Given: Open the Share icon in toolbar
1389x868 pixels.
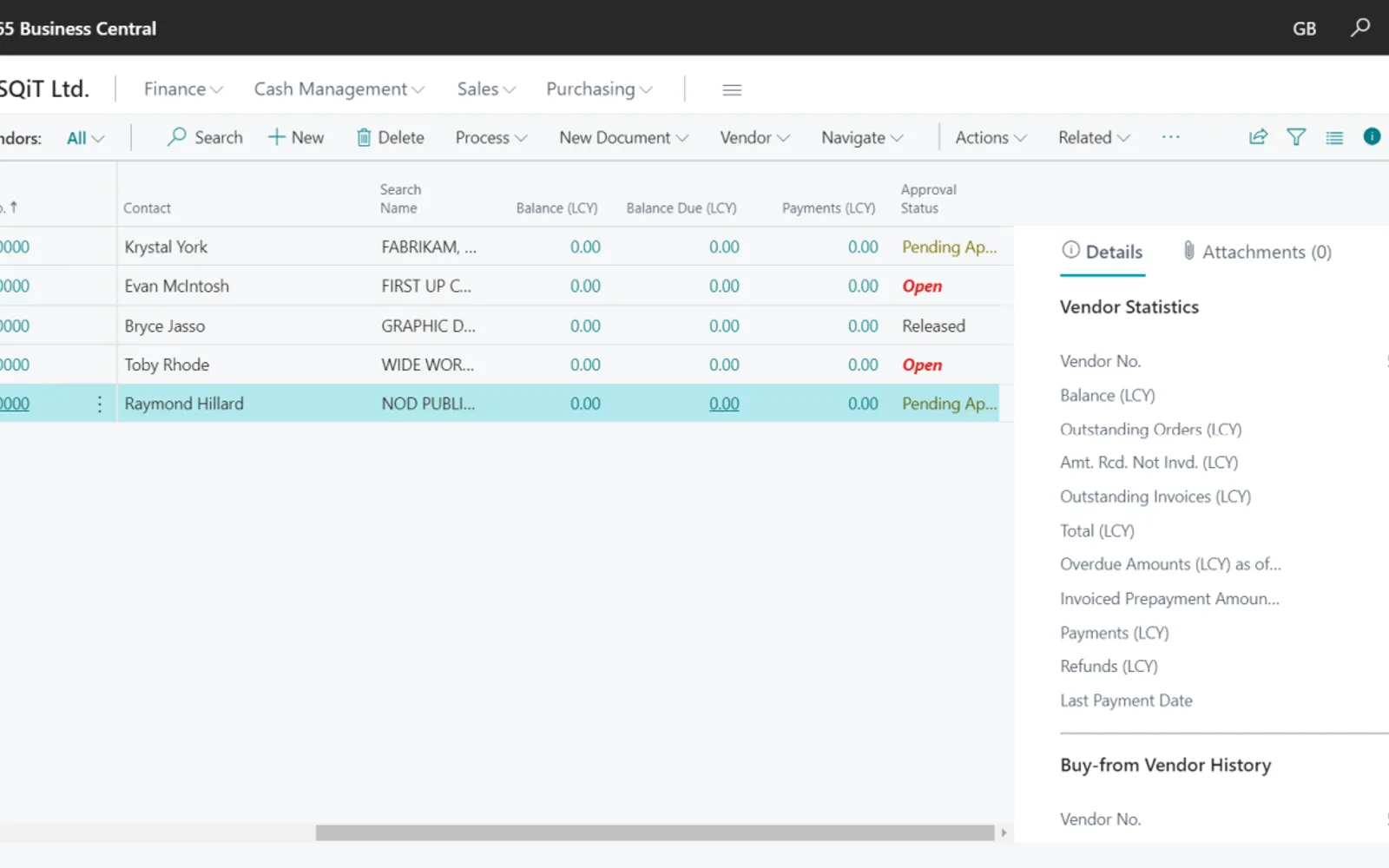Looking at the screenshot, I should (x=1258, y=137).
